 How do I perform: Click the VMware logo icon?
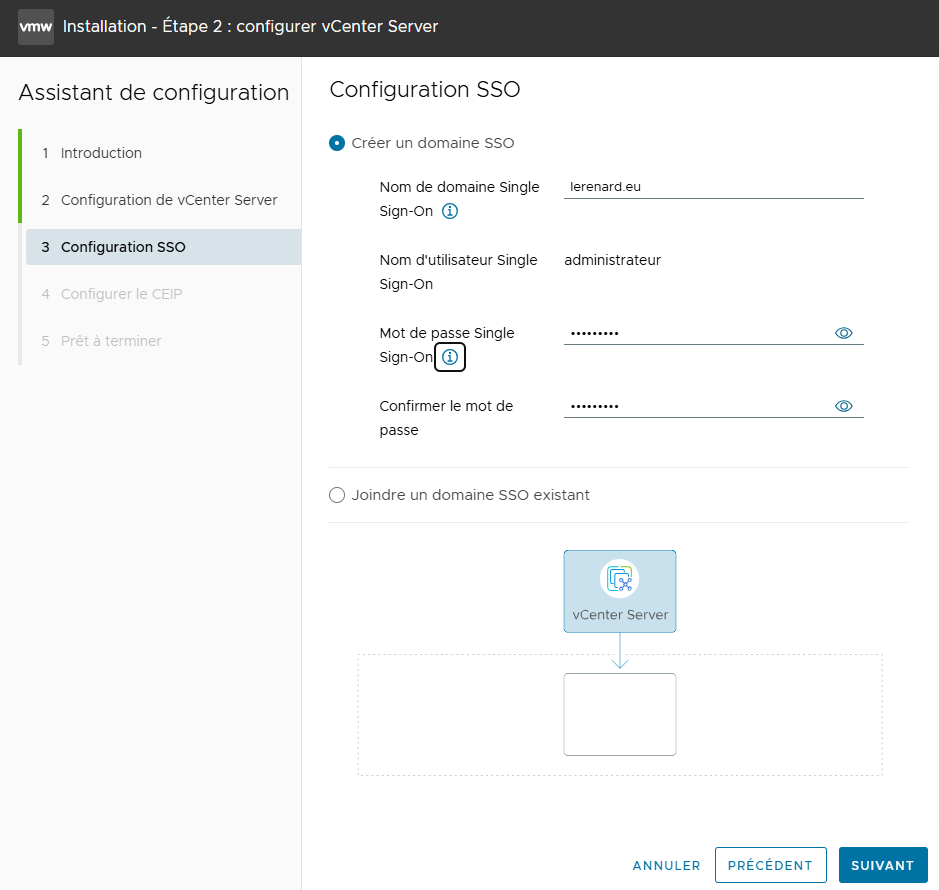(x=36, y=27)
